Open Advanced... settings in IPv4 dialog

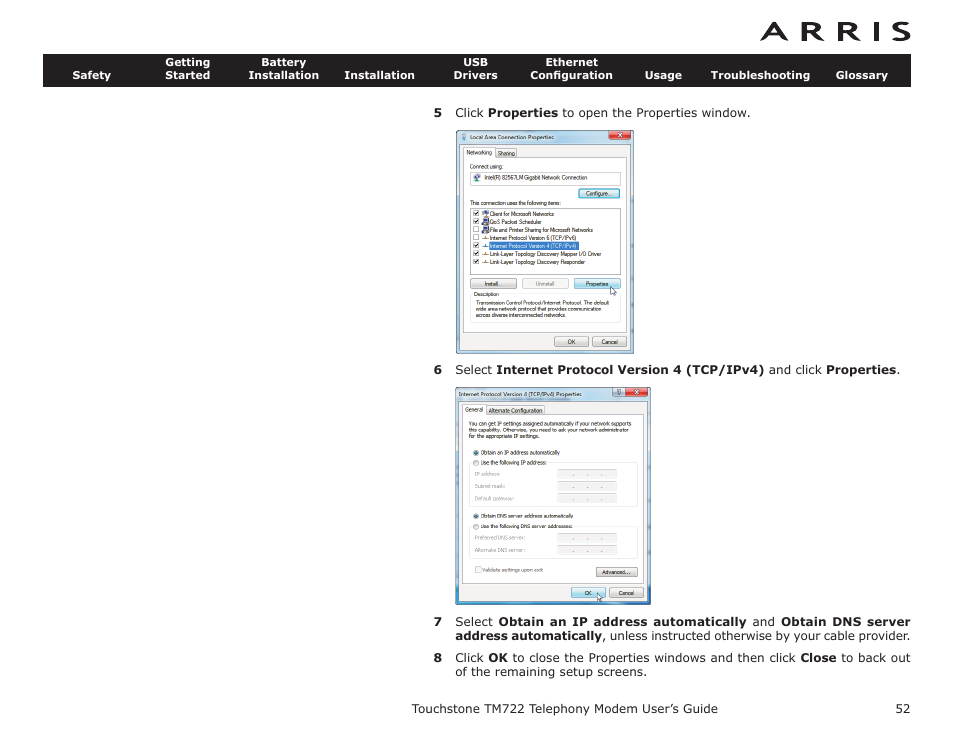[616, 572]
